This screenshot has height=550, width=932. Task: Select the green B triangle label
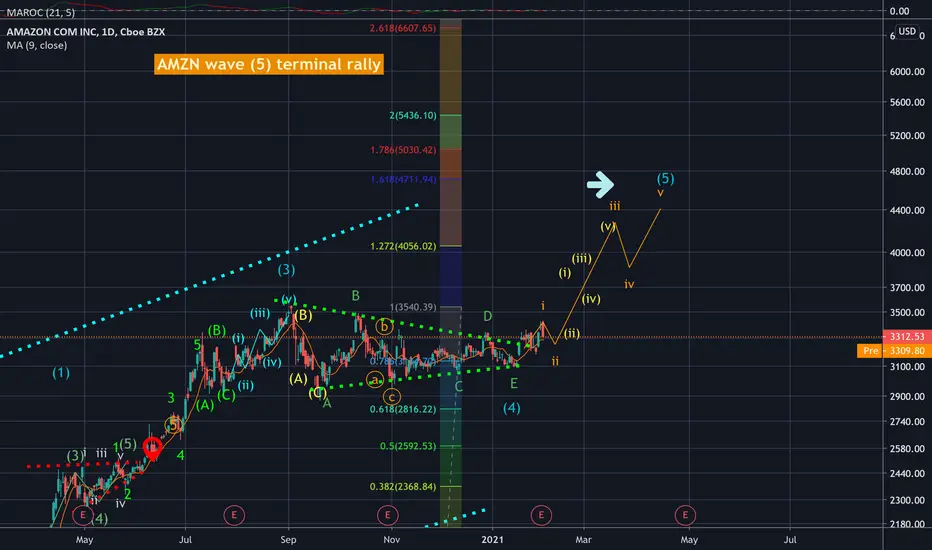[x=355, y=296]
